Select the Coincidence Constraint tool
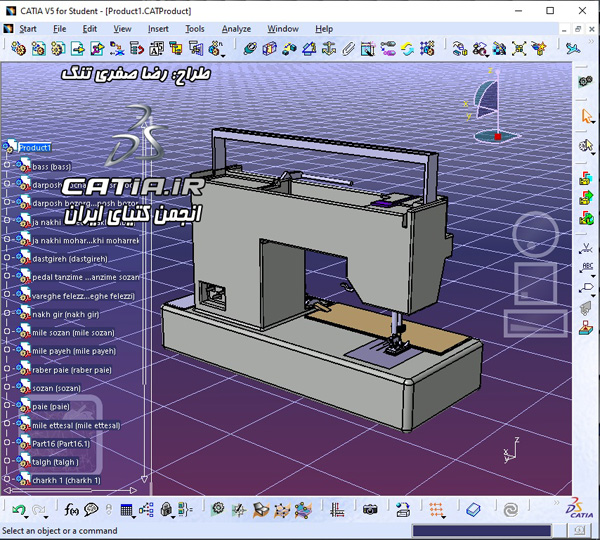 [250, 49]
